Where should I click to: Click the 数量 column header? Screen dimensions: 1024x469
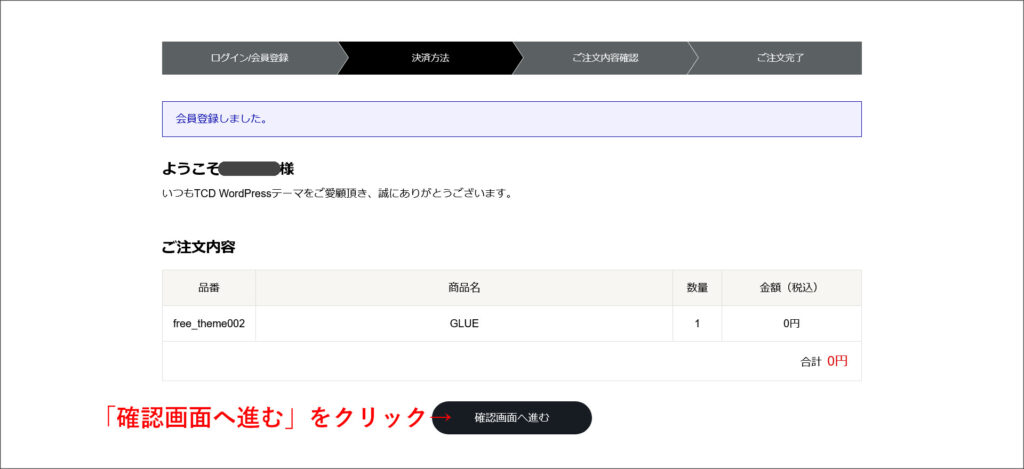tap(697, 288)
